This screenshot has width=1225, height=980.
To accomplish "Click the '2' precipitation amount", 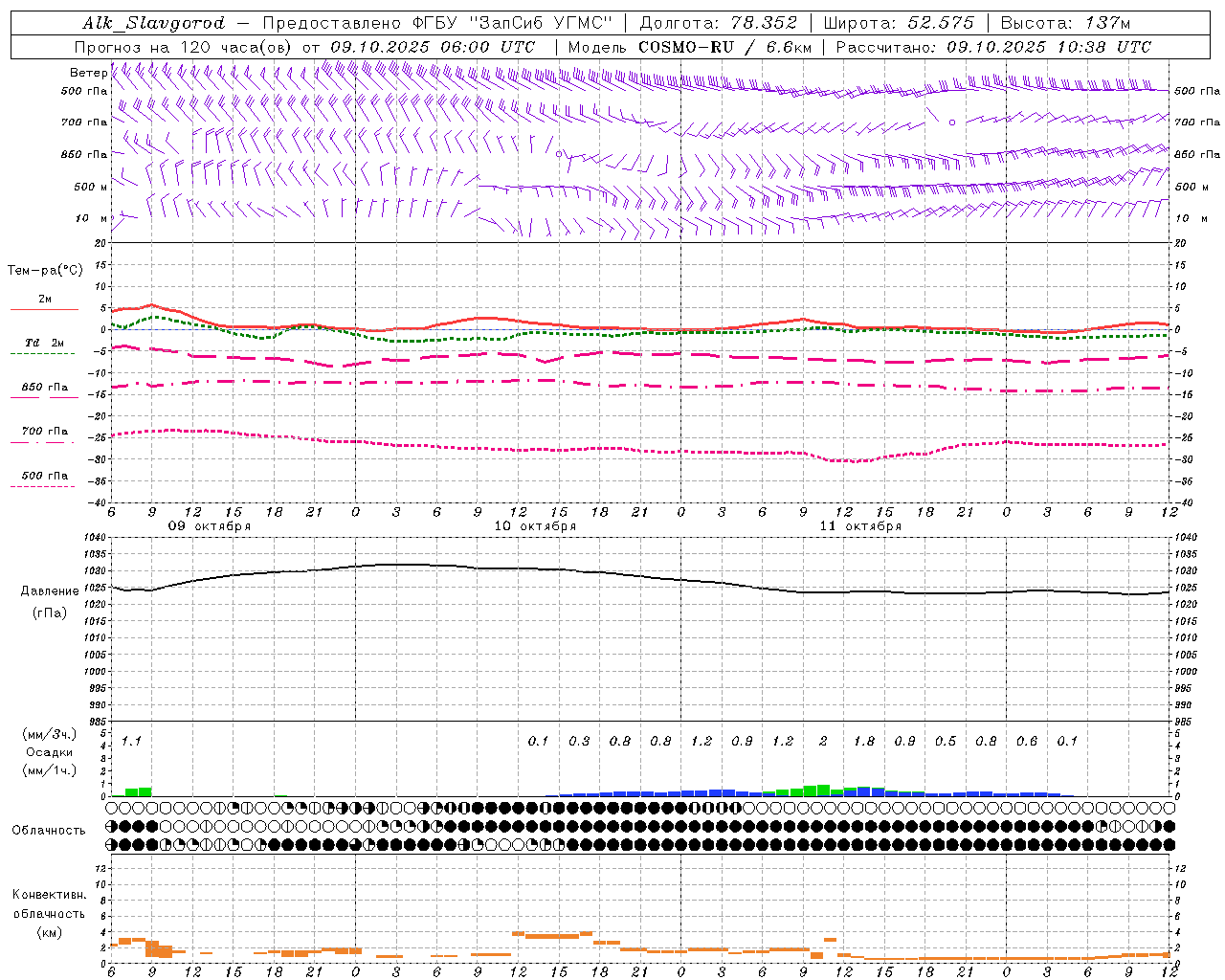I will coord(823,741).
